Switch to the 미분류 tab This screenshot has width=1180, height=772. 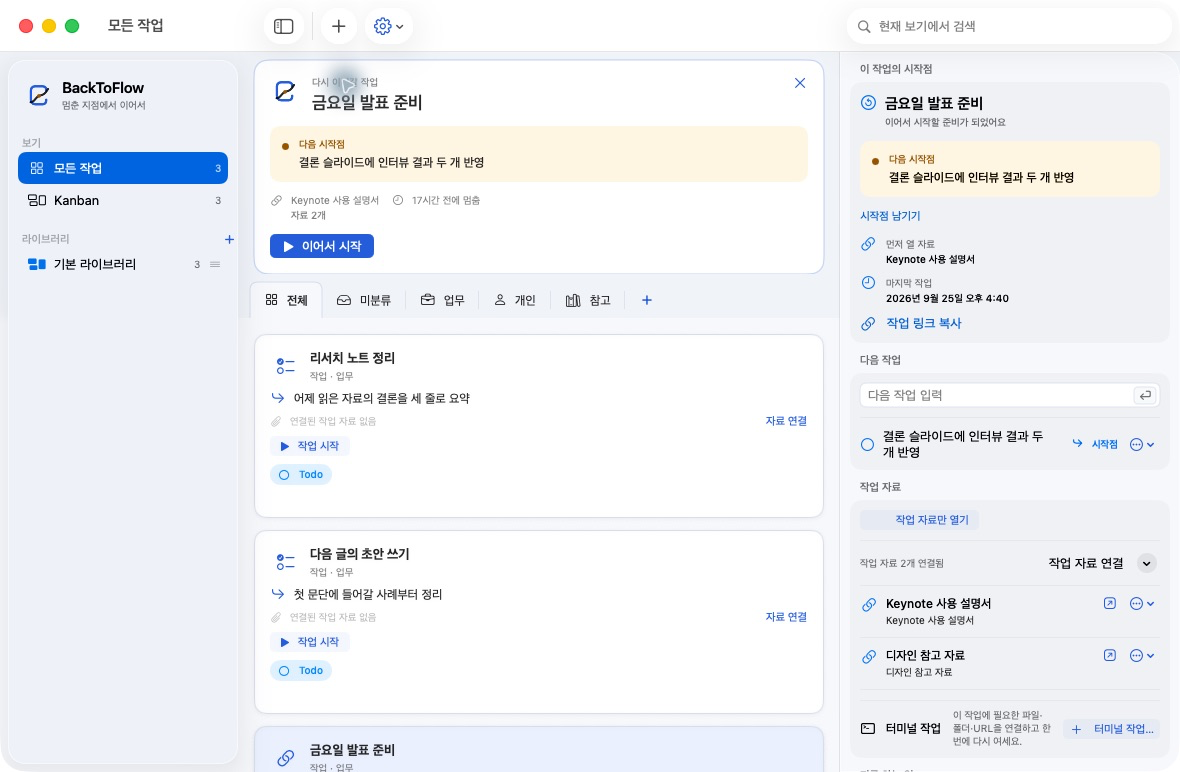click(364, 300)
